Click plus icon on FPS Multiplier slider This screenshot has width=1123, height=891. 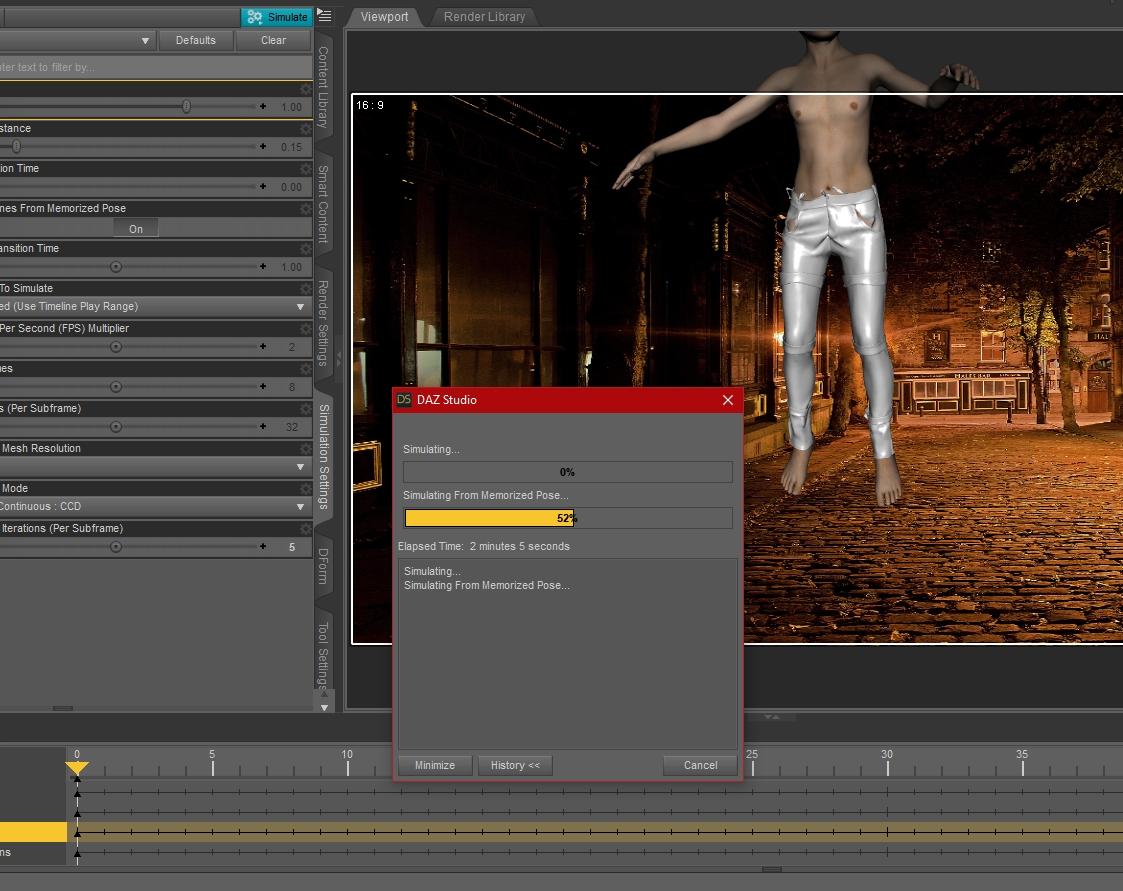click(x=263, y=347)
